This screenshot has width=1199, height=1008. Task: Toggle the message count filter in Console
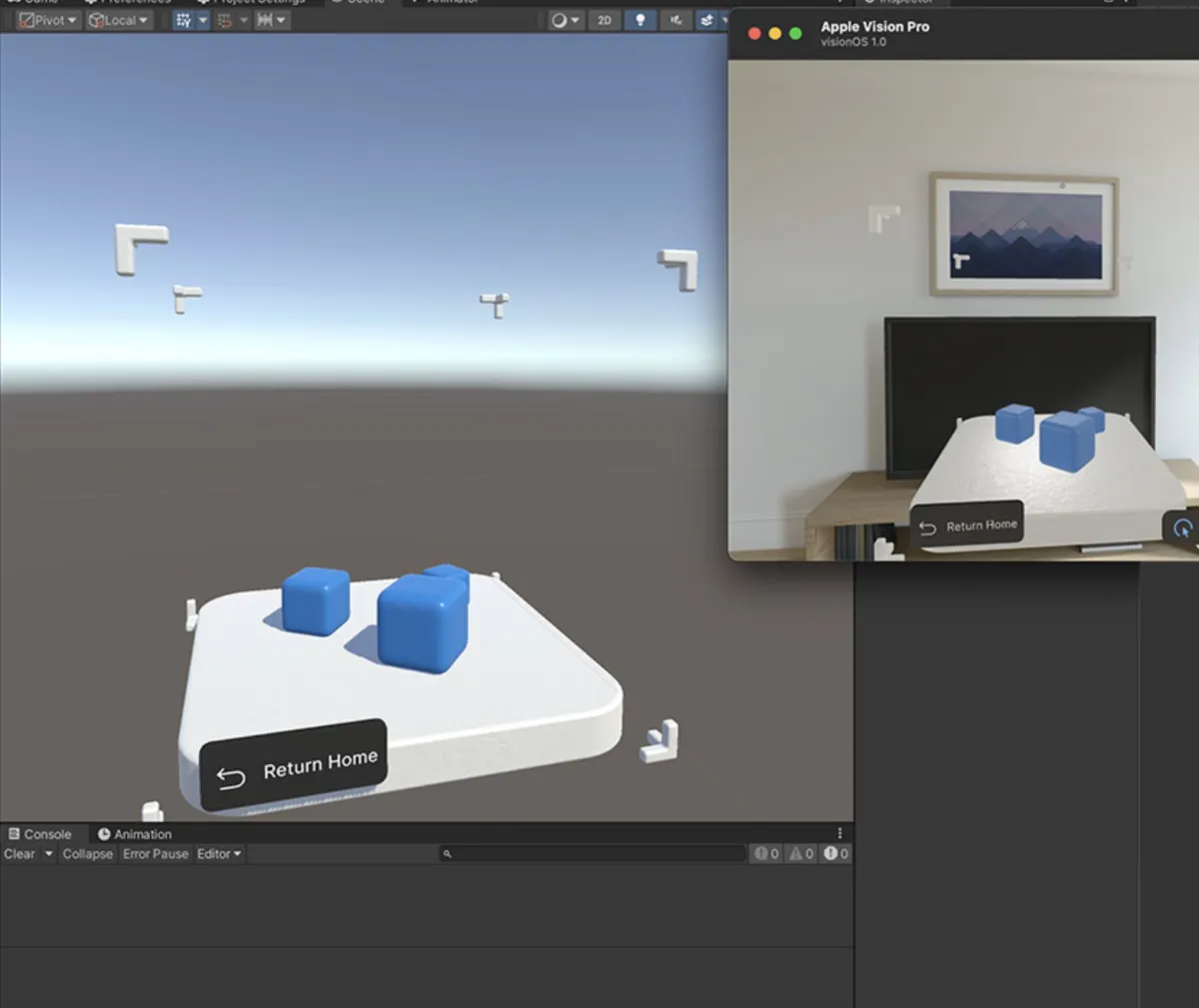(x=764, y=853)
